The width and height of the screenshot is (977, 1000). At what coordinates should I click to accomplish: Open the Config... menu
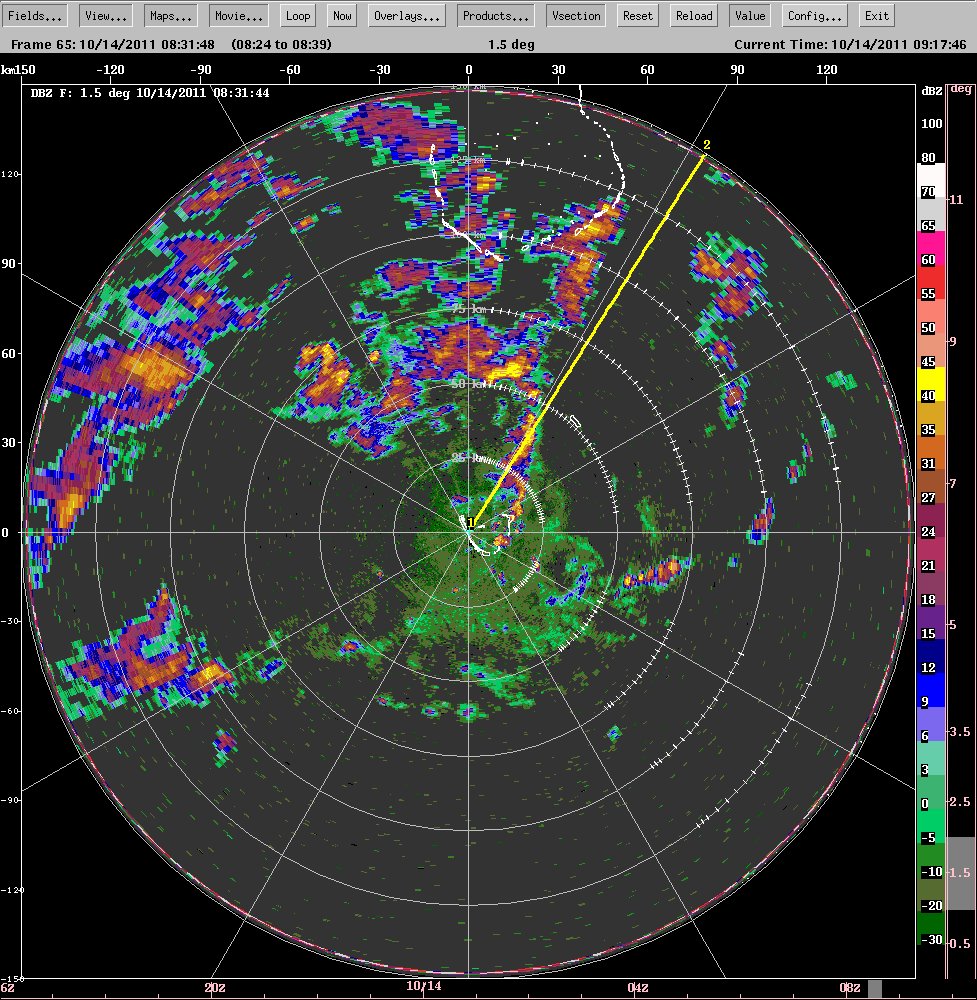click(815, 16)
